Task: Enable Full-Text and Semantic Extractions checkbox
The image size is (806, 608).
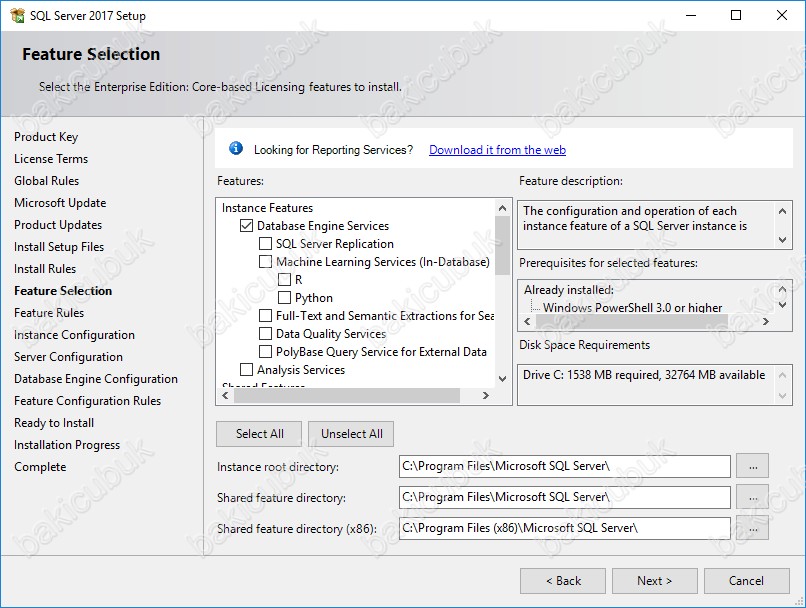Action: pyautogui.click(x=265, y=316)
